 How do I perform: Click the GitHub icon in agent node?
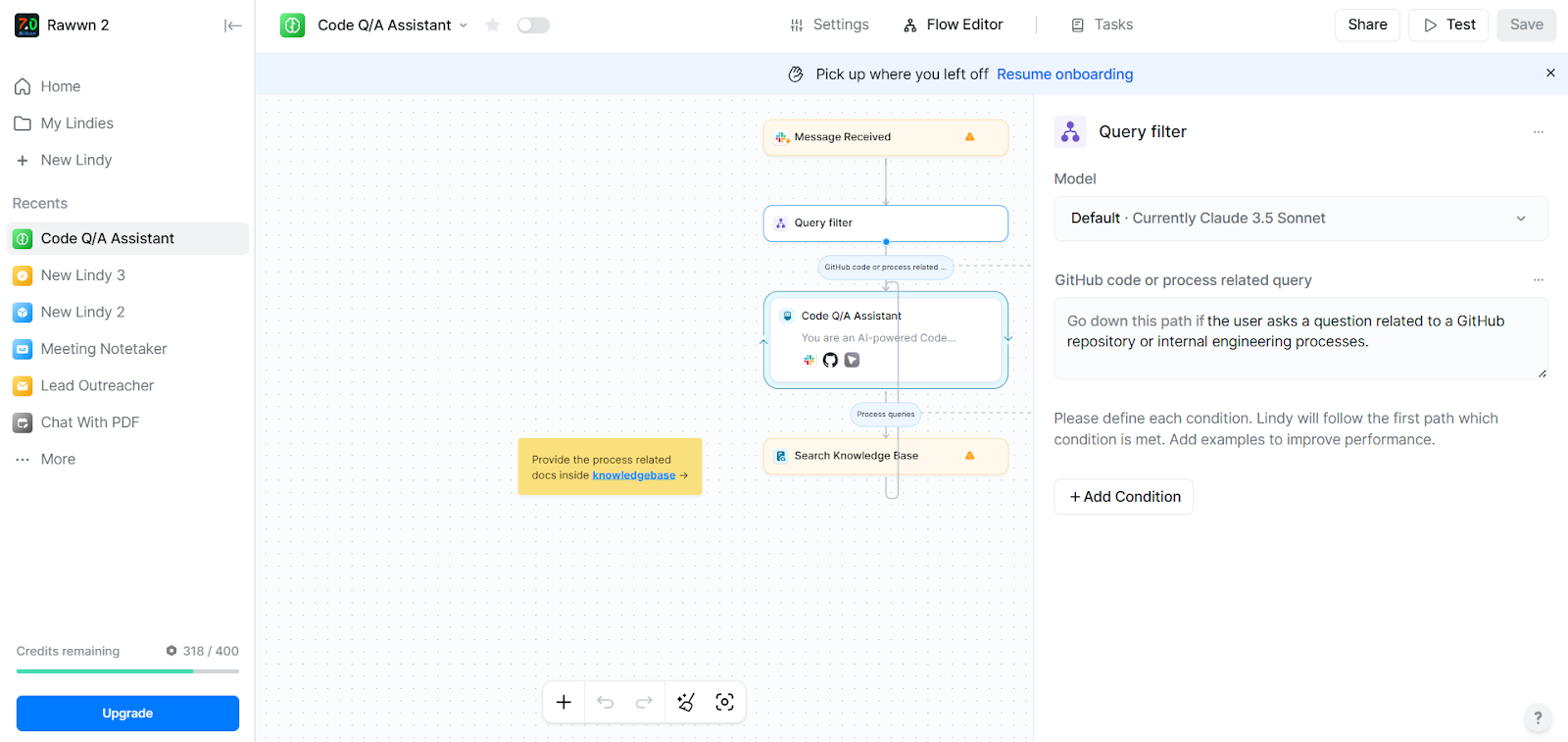[x=830, y=360]
